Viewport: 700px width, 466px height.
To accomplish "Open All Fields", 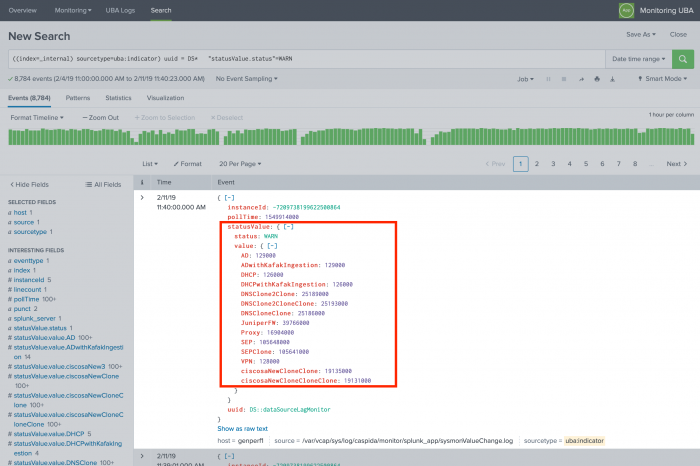I will (x=103, y=184).
